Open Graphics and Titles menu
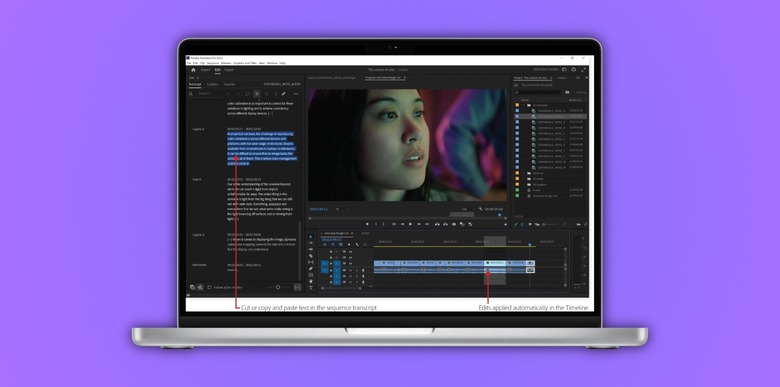 tap(245, 63)
